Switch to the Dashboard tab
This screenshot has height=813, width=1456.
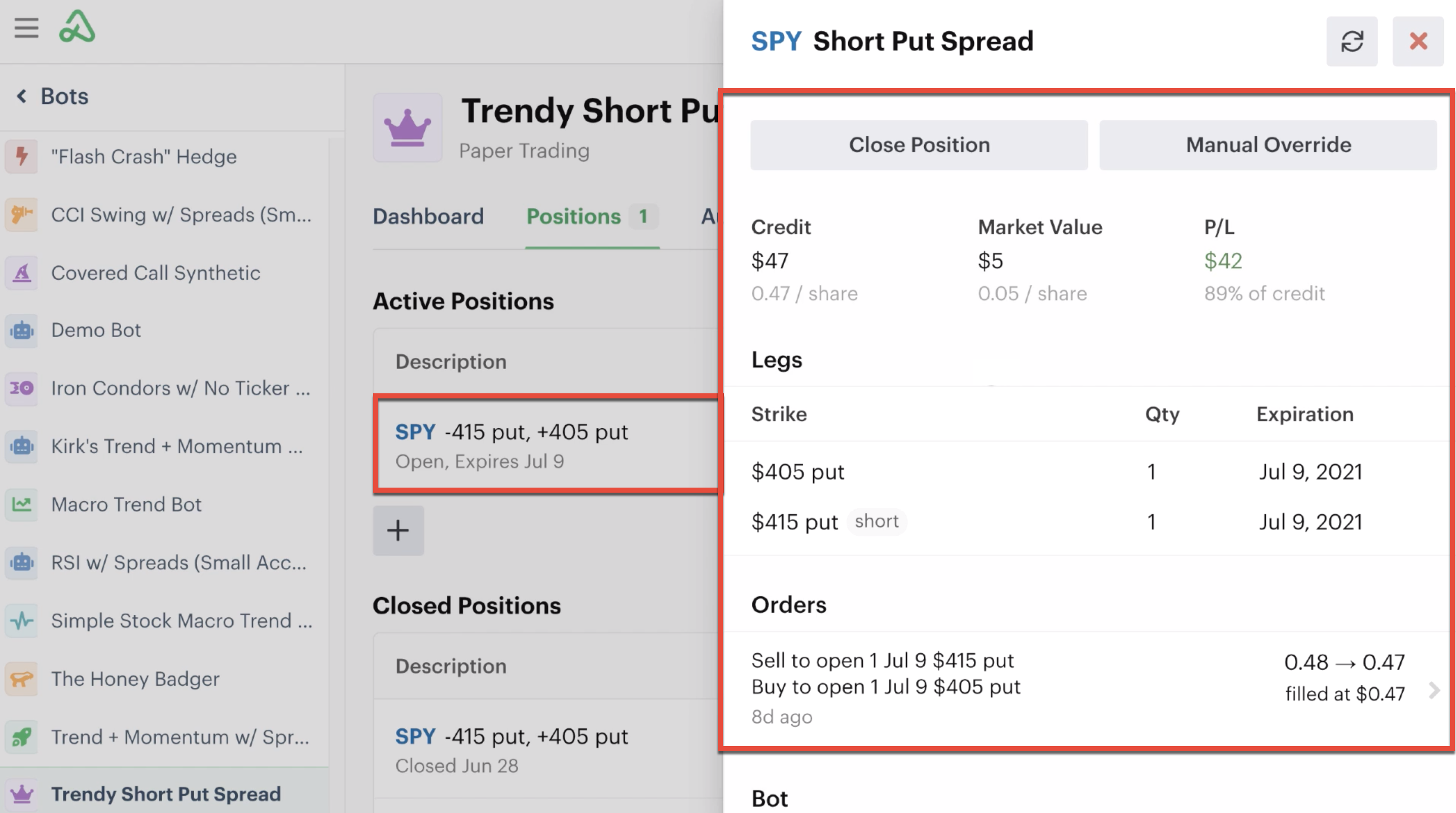428,216
